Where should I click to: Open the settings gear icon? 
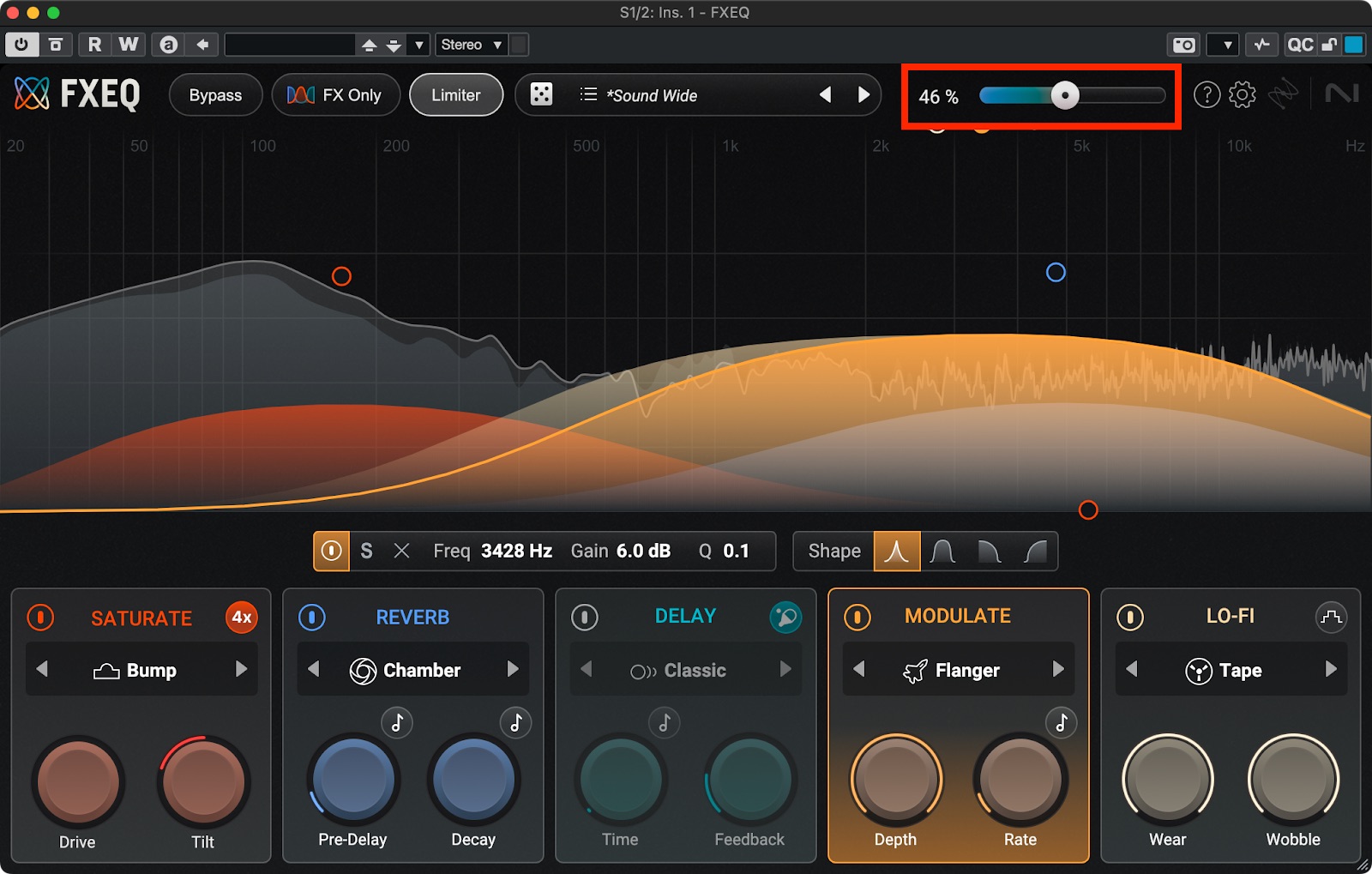point(1243,94)
